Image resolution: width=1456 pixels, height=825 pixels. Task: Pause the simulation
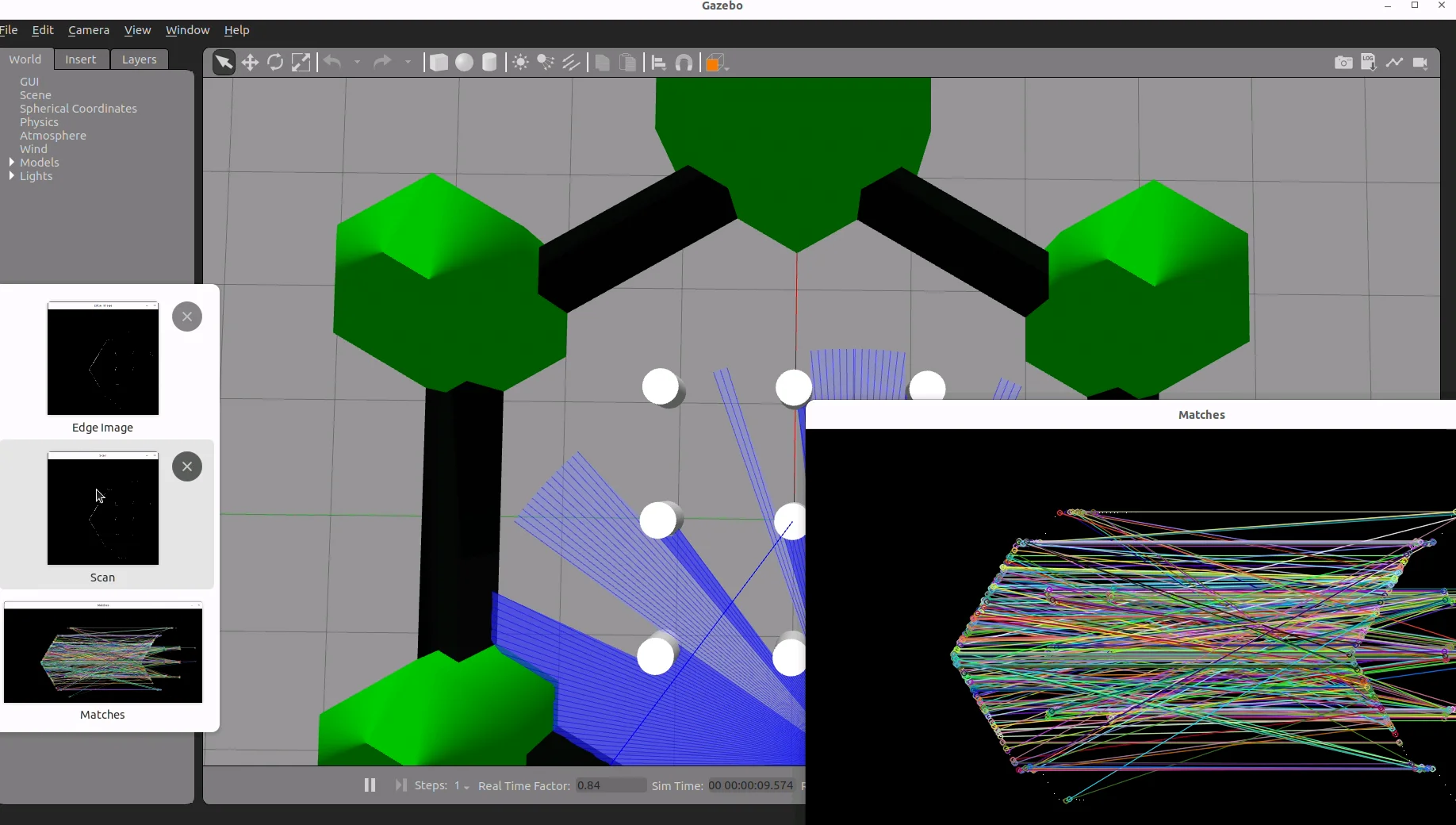(370, 785)
